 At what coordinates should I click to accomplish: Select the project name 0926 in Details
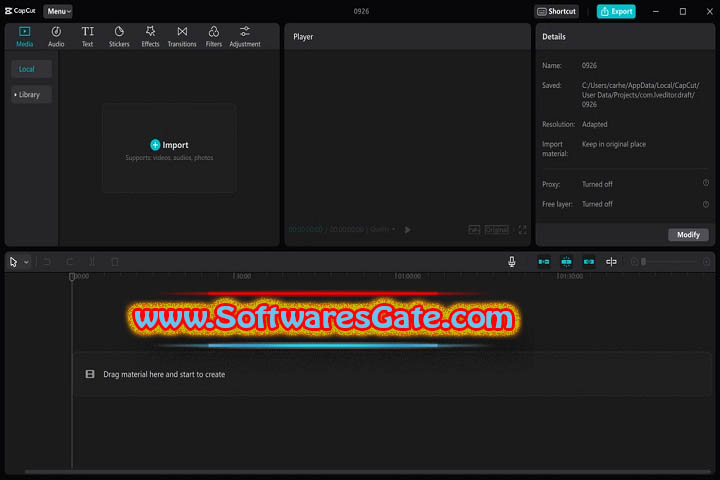[589, 66]
